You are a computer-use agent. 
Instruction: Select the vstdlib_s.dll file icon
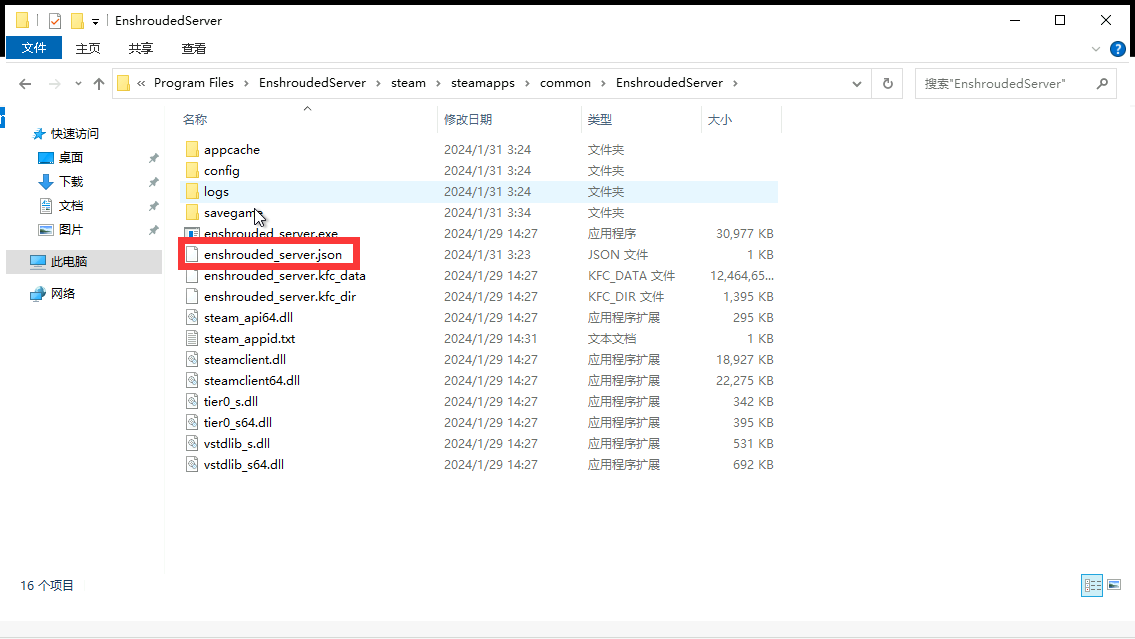[x=192, y=444]
